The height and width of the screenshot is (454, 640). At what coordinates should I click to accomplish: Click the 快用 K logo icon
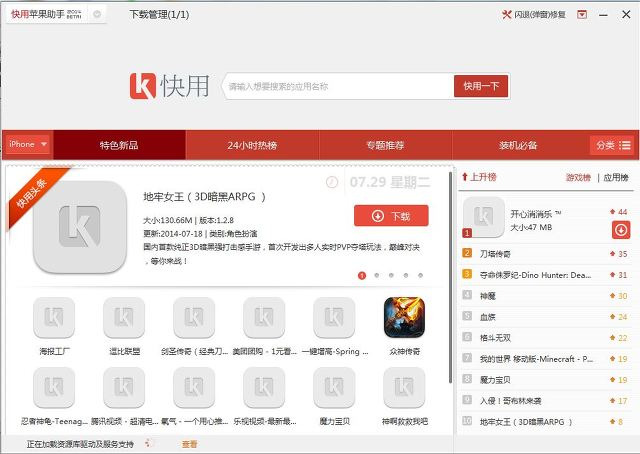tap(143, 86)
